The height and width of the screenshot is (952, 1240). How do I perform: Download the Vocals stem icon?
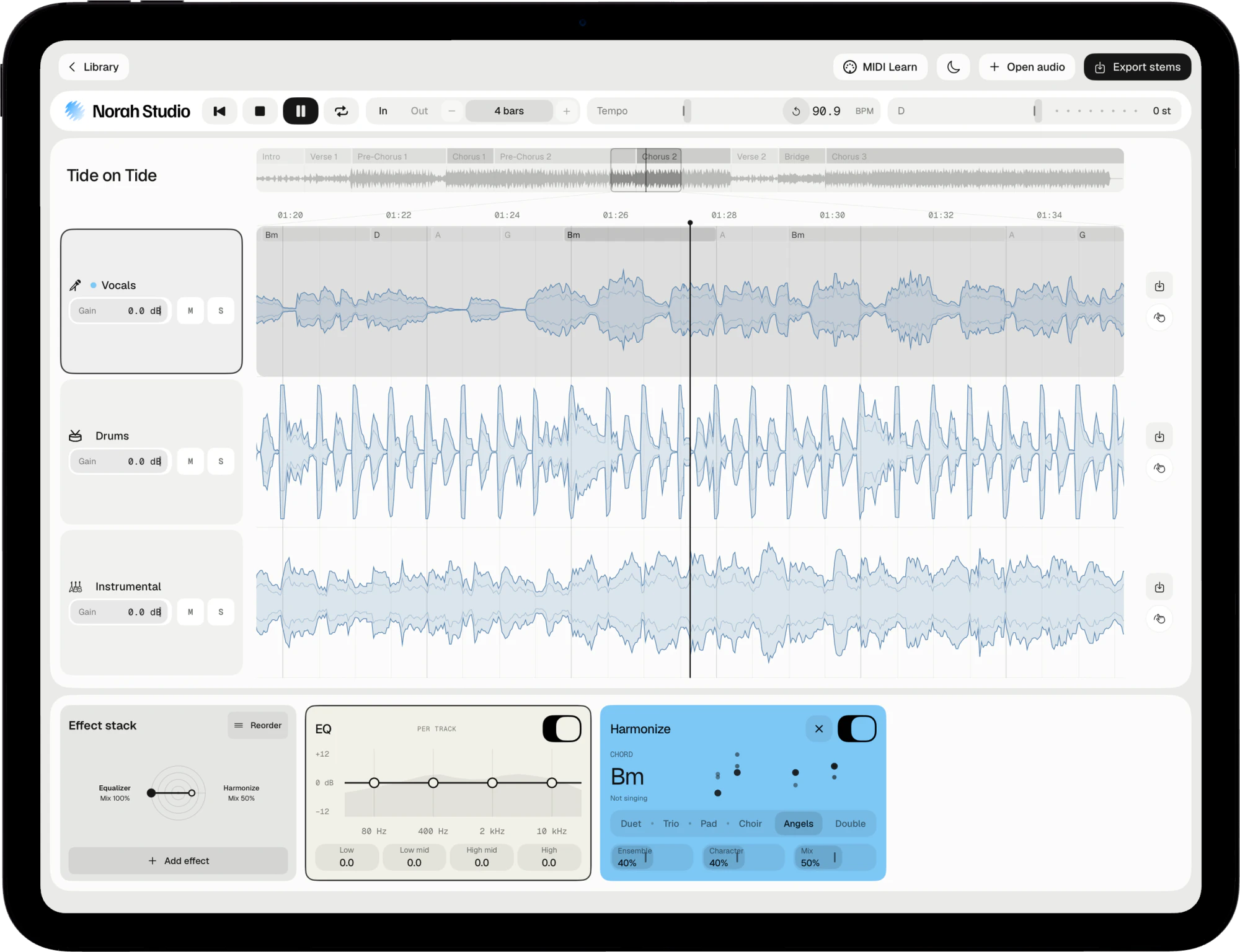1159,286
